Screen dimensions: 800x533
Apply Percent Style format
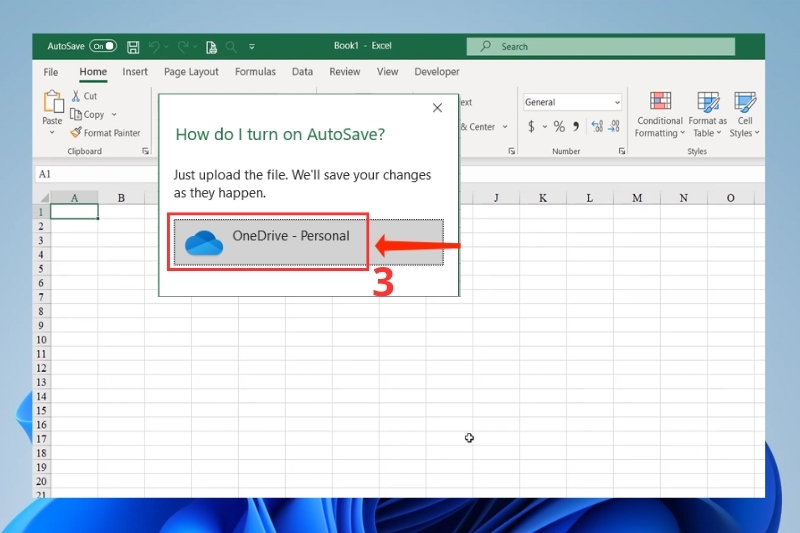coord(559,126)
